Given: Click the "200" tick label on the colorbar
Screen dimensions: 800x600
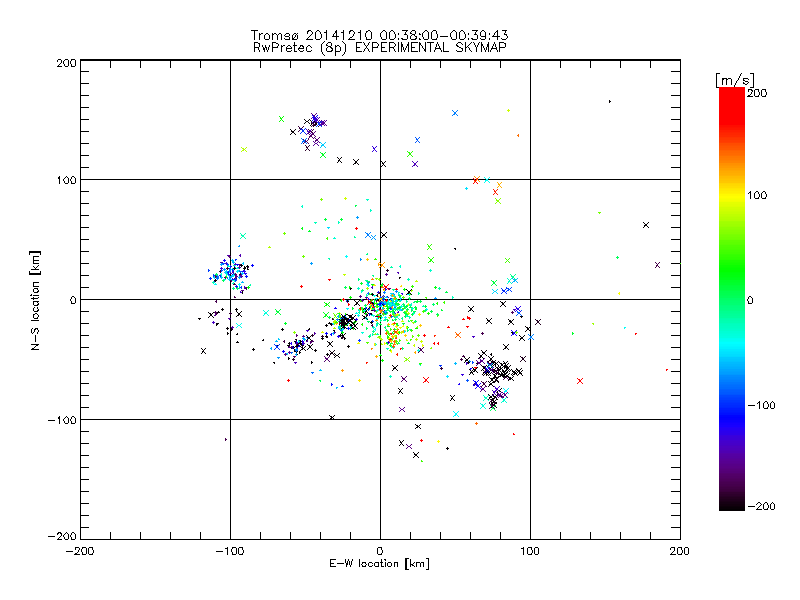Looking at the screenshot, I should click(x=757, y=93).
